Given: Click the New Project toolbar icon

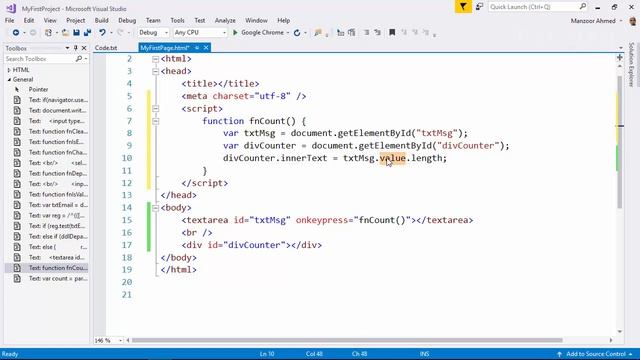Looking at the screenshot, I should (x=48, y=33).
